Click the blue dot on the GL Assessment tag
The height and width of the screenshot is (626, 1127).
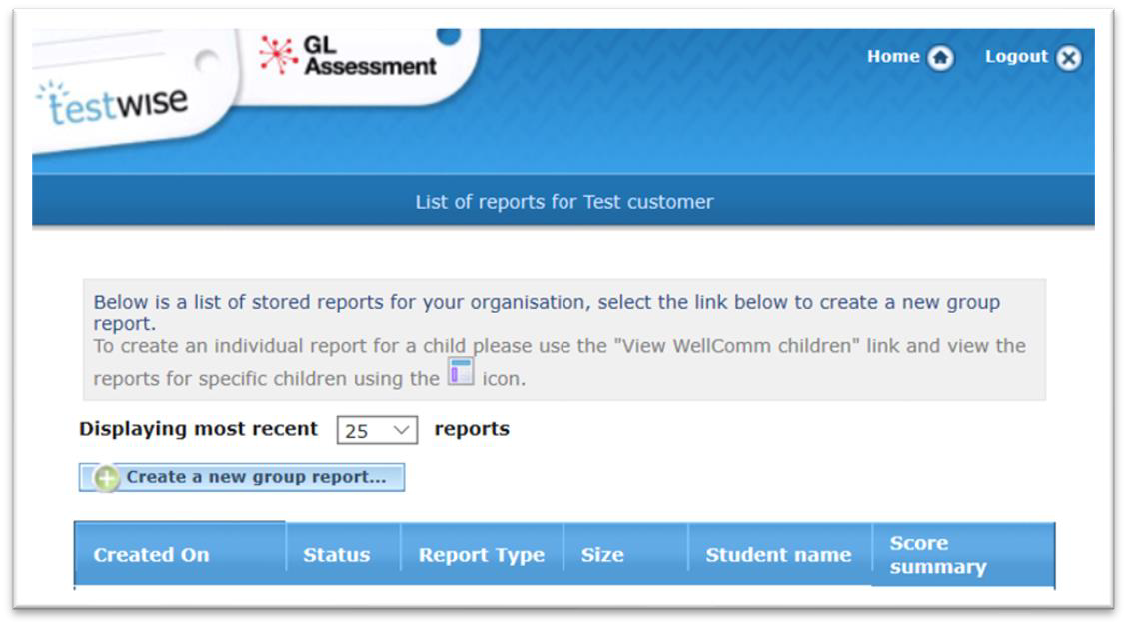click(x=449, y=36)
